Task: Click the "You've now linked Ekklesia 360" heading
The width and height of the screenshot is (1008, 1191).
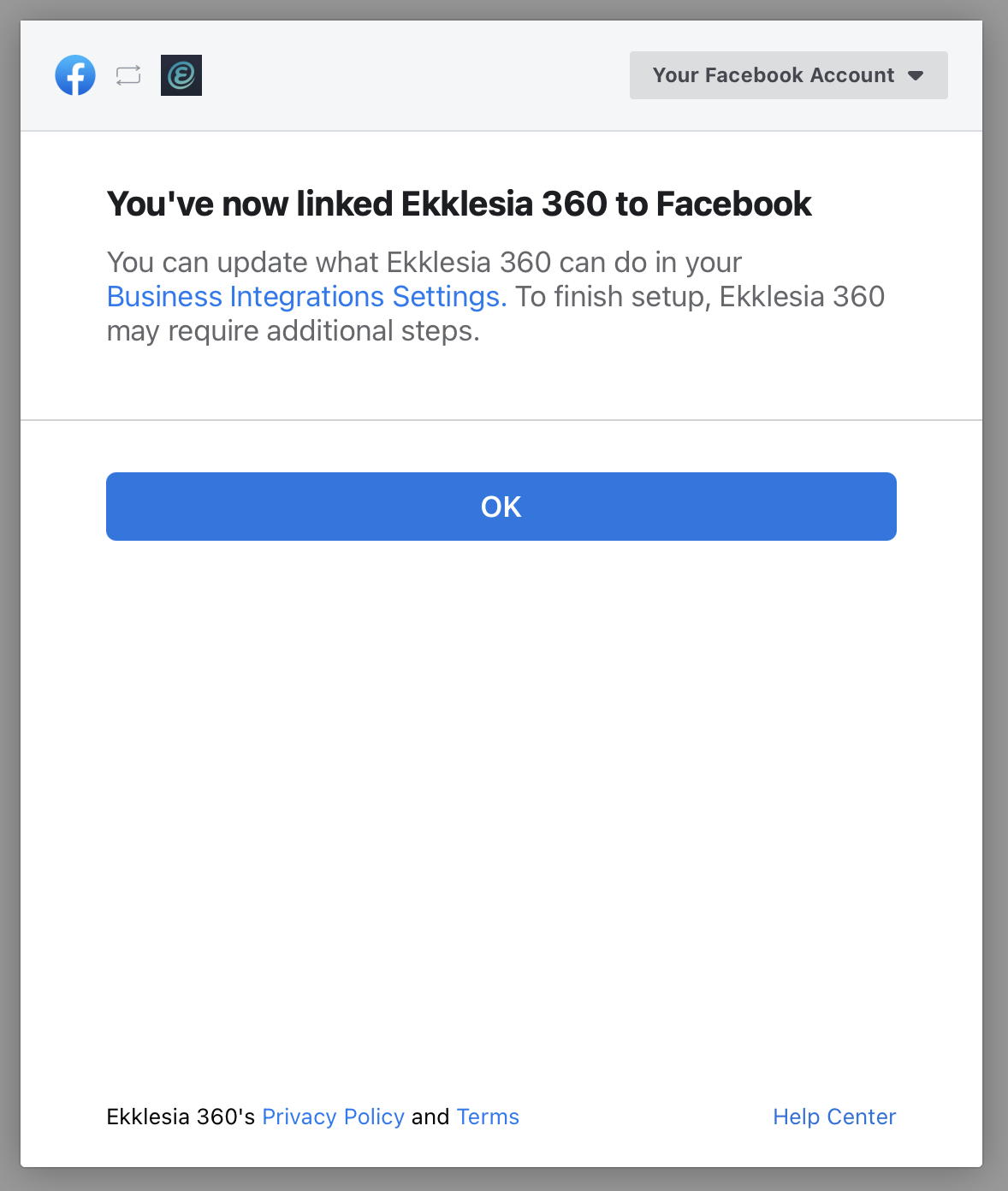Action: (459, 204)
